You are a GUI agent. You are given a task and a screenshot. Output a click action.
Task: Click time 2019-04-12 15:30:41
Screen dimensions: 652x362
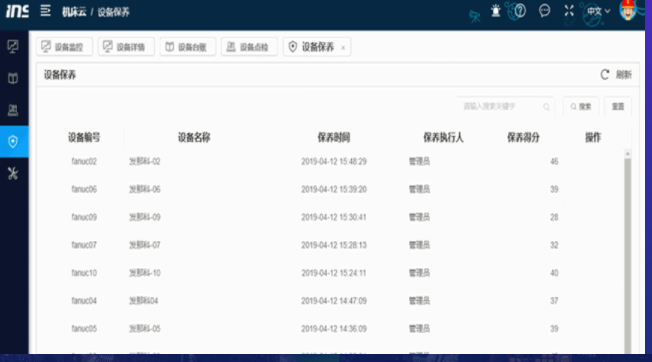[334, 217]
